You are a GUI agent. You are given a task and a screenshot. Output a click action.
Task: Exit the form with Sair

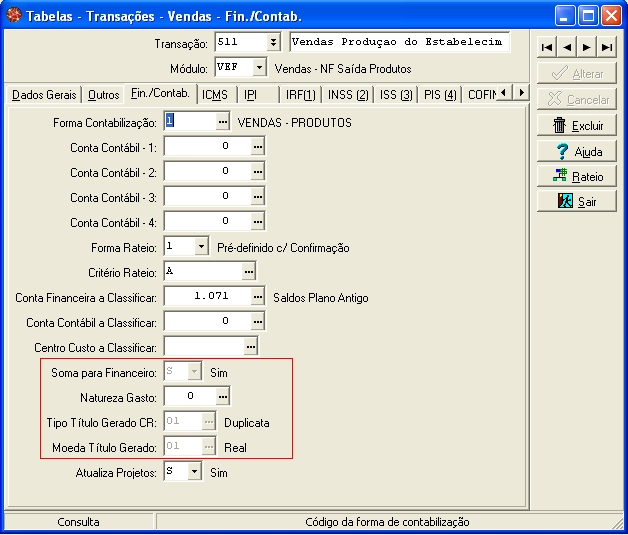tap(576, 201)
